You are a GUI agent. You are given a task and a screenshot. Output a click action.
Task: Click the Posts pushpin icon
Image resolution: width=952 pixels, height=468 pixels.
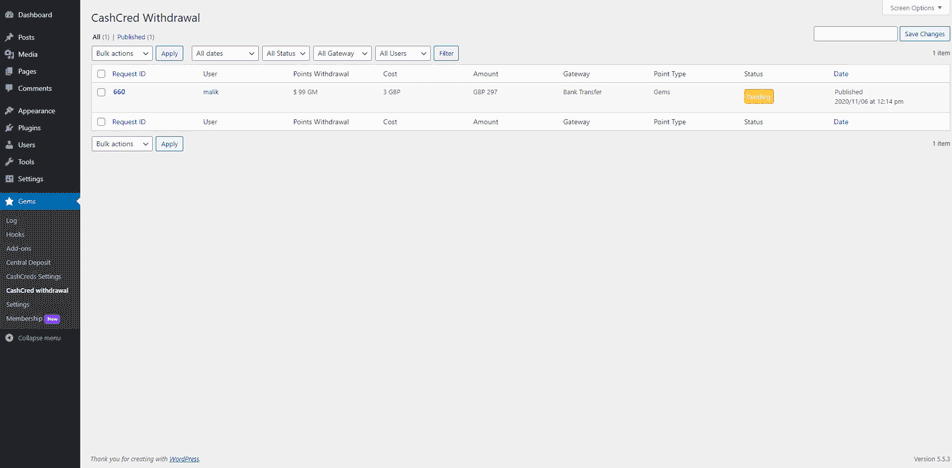coord(9,37)
